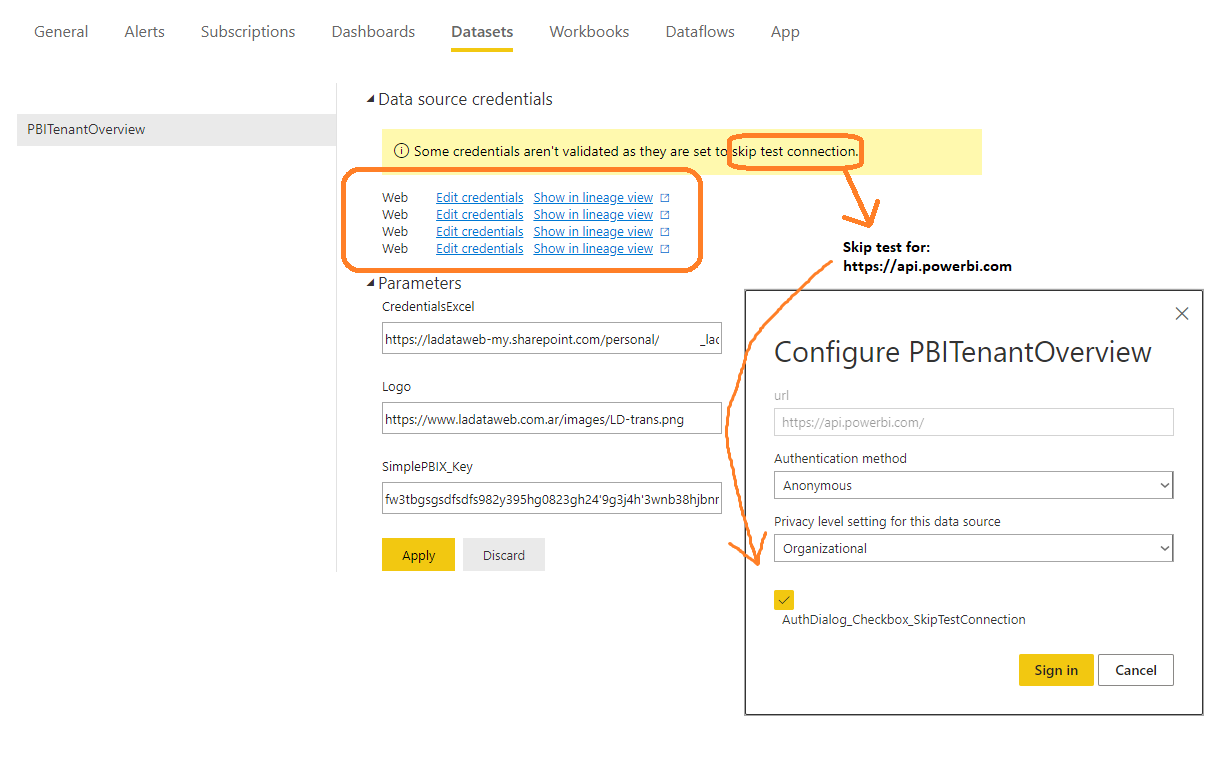The image size is (1213, 766).
Task: Close the Configure PBITenantOverview dialog
Action: pos(1181,314)
